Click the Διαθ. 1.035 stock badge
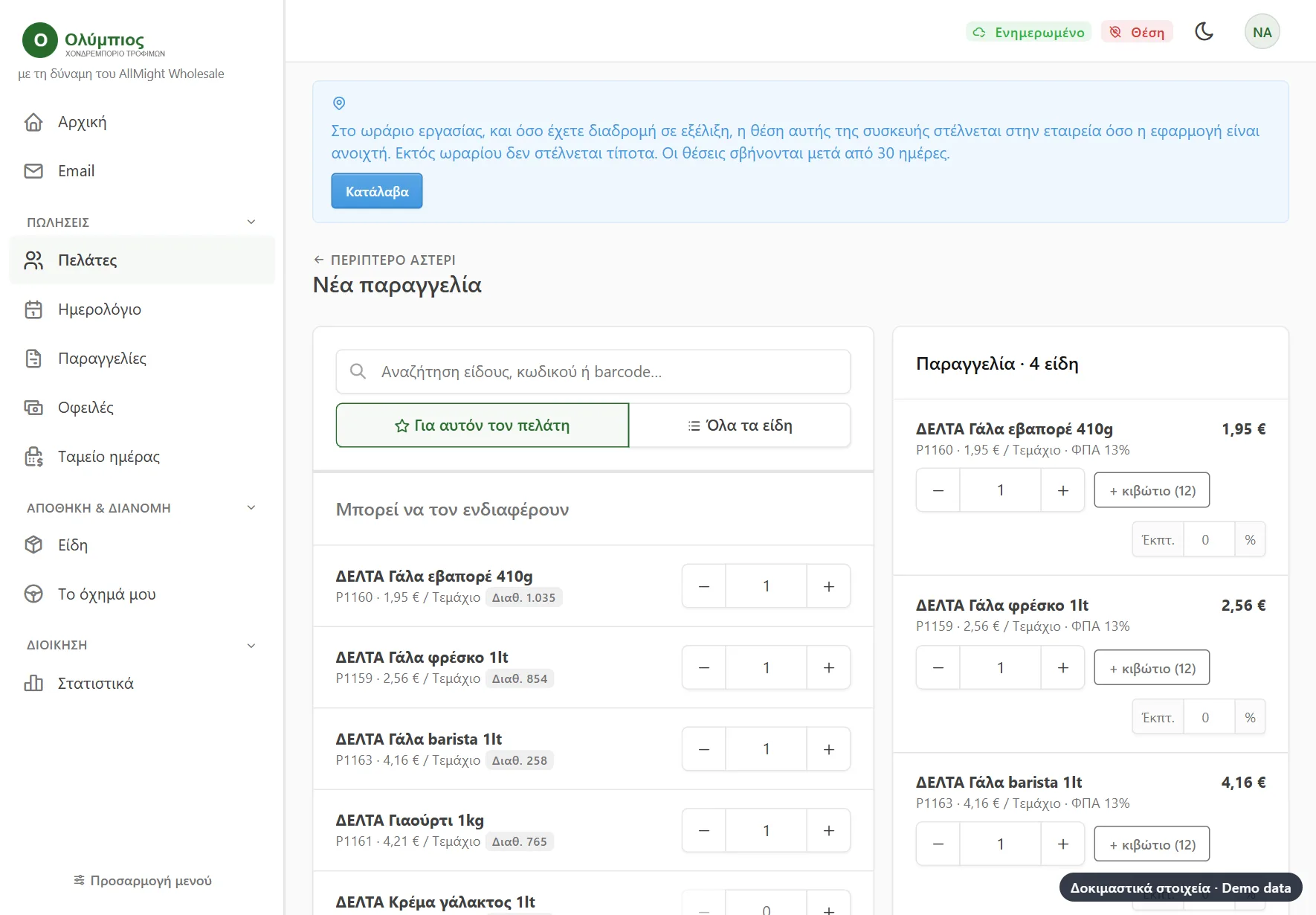 pos(523,597)
